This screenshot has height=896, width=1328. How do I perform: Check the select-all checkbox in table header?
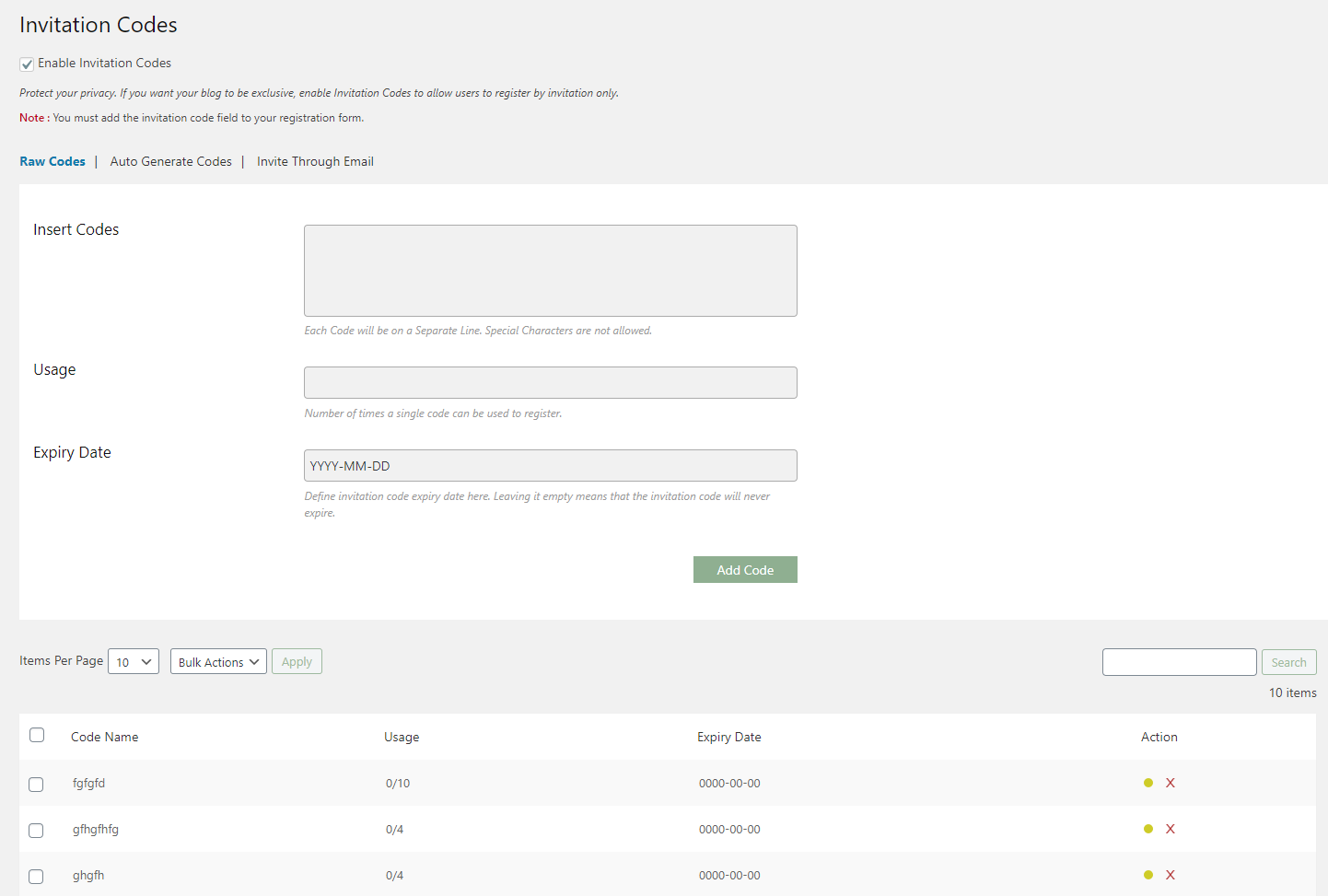click(x=37, y=735)
